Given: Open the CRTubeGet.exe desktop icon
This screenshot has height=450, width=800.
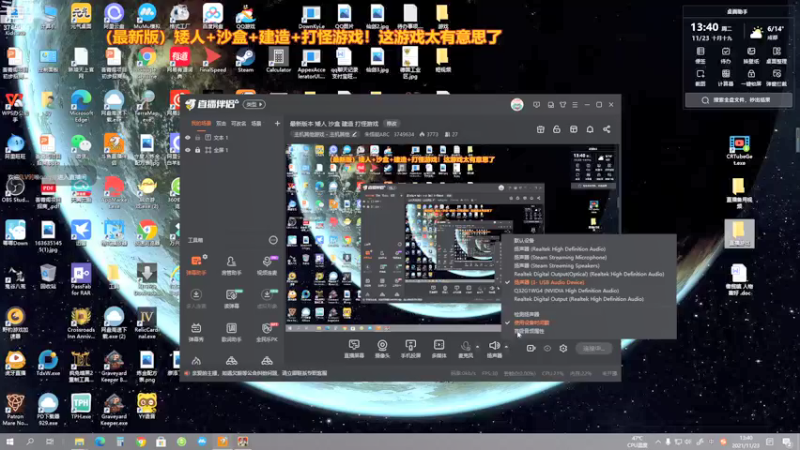Looking at the screenshot, I should click(739, 150).
